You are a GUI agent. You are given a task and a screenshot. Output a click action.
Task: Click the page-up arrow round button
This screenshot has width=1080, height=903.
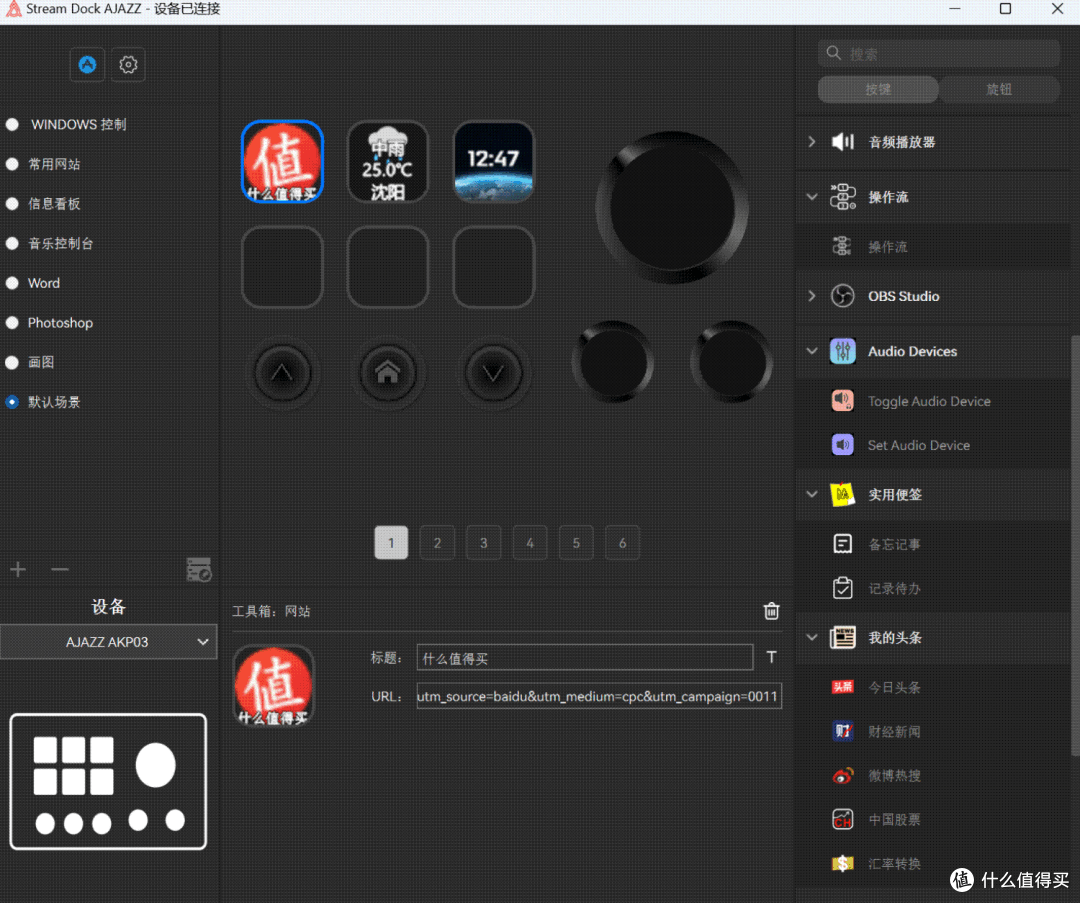tap(282, 373)
